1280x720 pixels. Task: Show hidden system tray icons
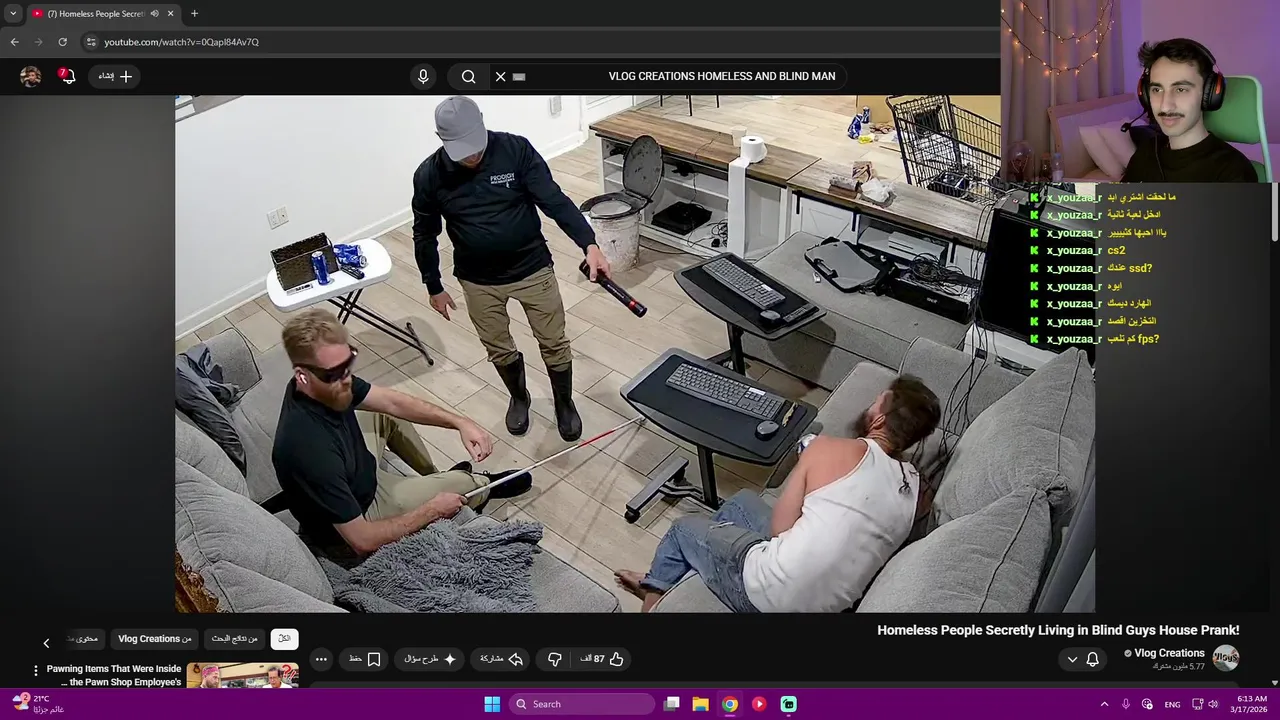tap(1104, 704)
